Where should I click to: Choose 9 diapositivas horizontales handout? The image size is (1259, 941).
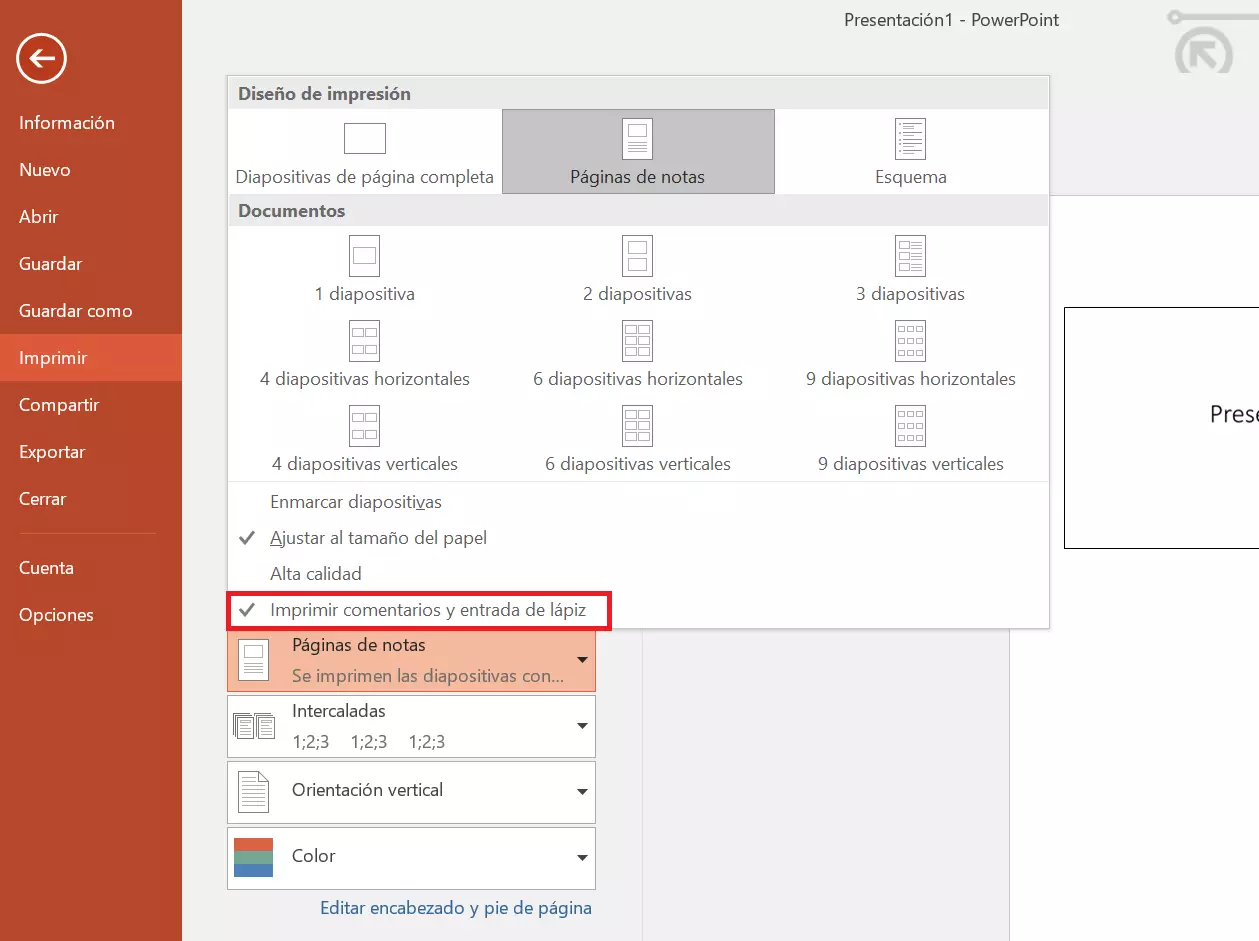911,353
